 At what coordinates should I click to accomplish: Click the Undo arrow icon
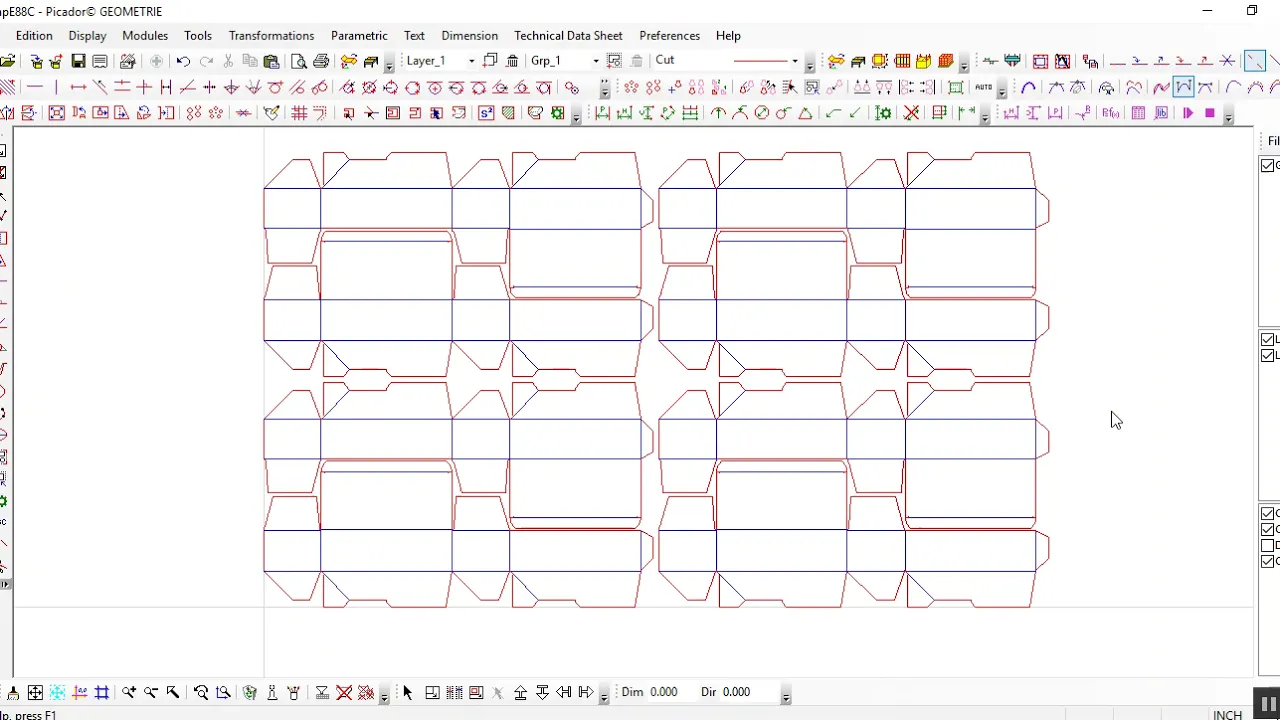[183, 61]
